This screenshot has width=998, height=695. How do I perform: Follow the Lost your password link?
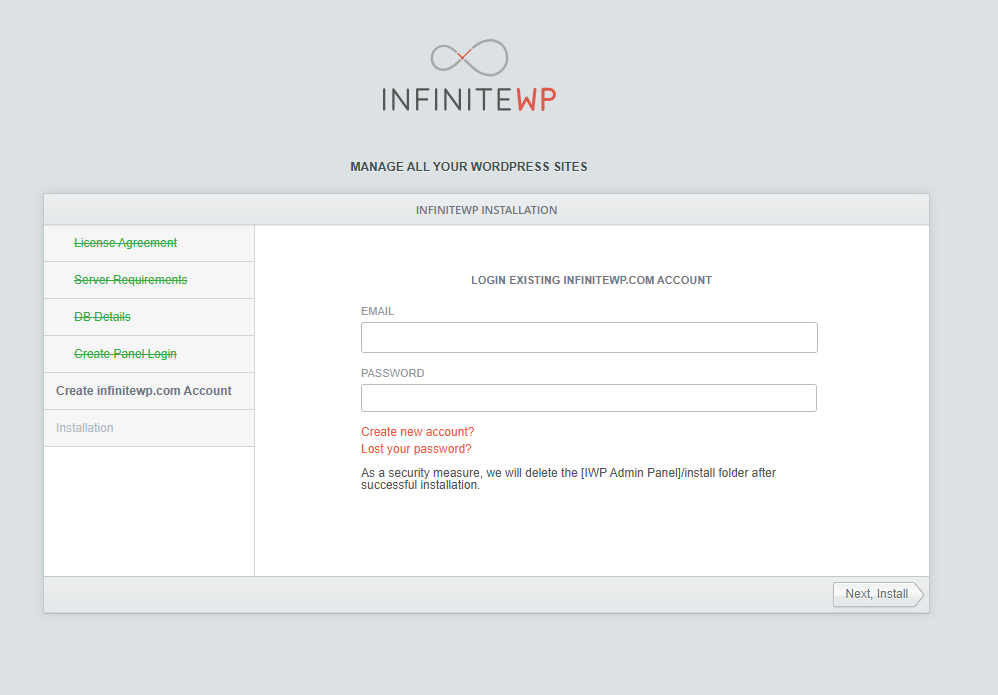416,449
